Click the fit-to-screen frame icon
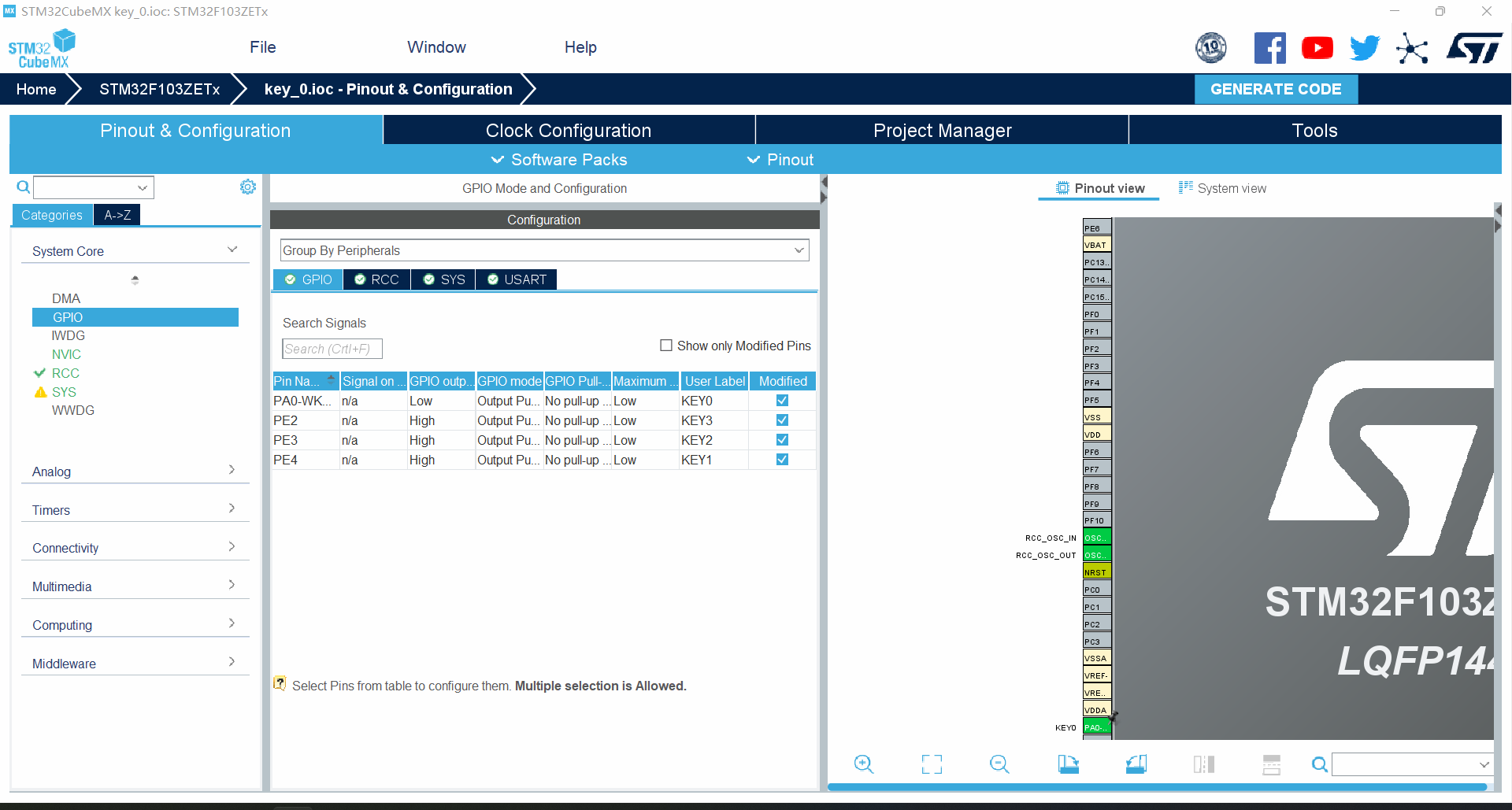The width and height of the screenshot is (1512, 810). click(932, 764)
